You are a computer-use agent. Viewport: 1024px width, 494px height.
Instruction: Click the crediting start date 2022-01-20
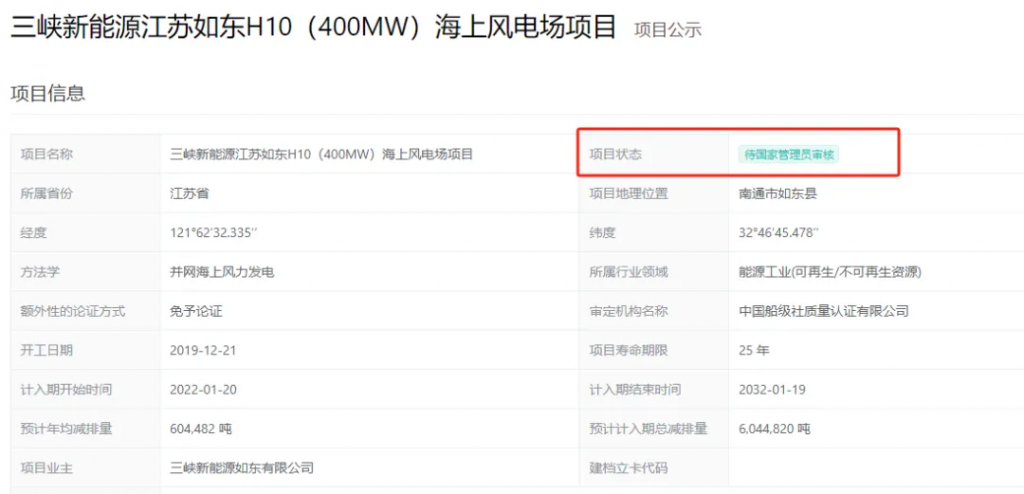tap(203, 389)
